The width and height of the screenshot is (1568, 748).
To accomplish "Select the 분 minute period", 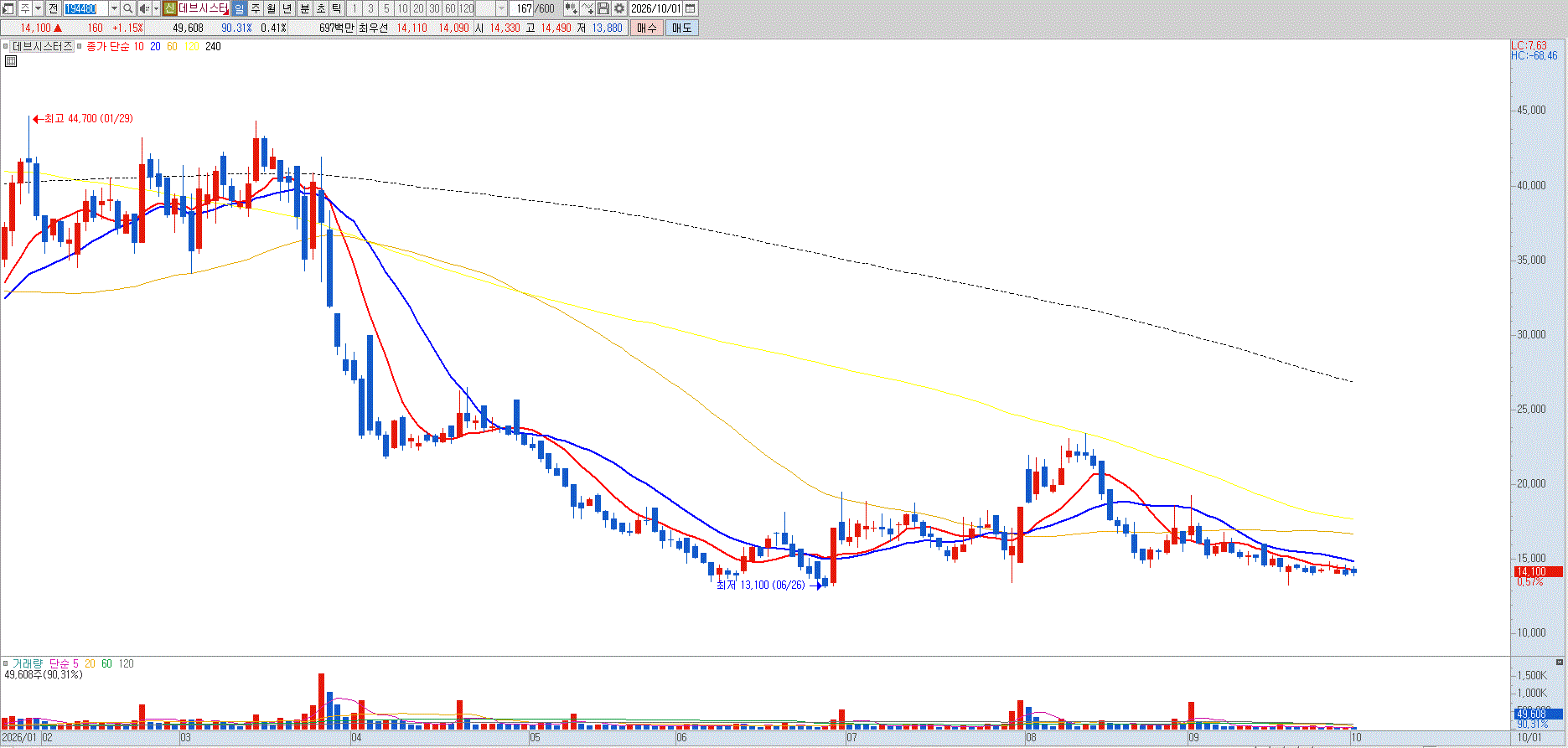I will [305, 8].
